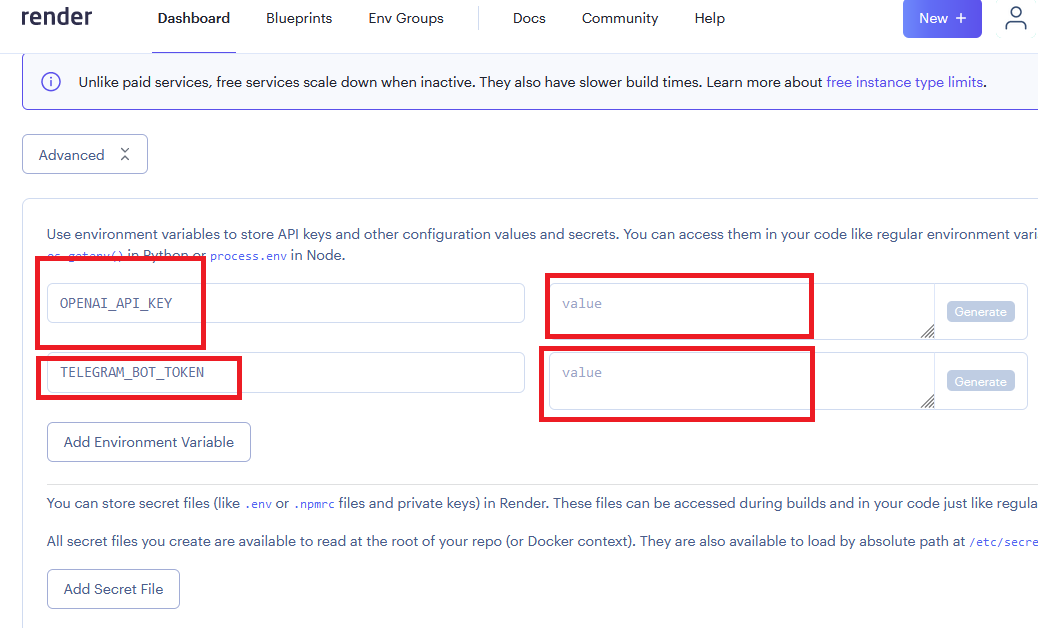Click resize handle of TELEGRAM_BOT_TOKEN value box

[927, 401]
